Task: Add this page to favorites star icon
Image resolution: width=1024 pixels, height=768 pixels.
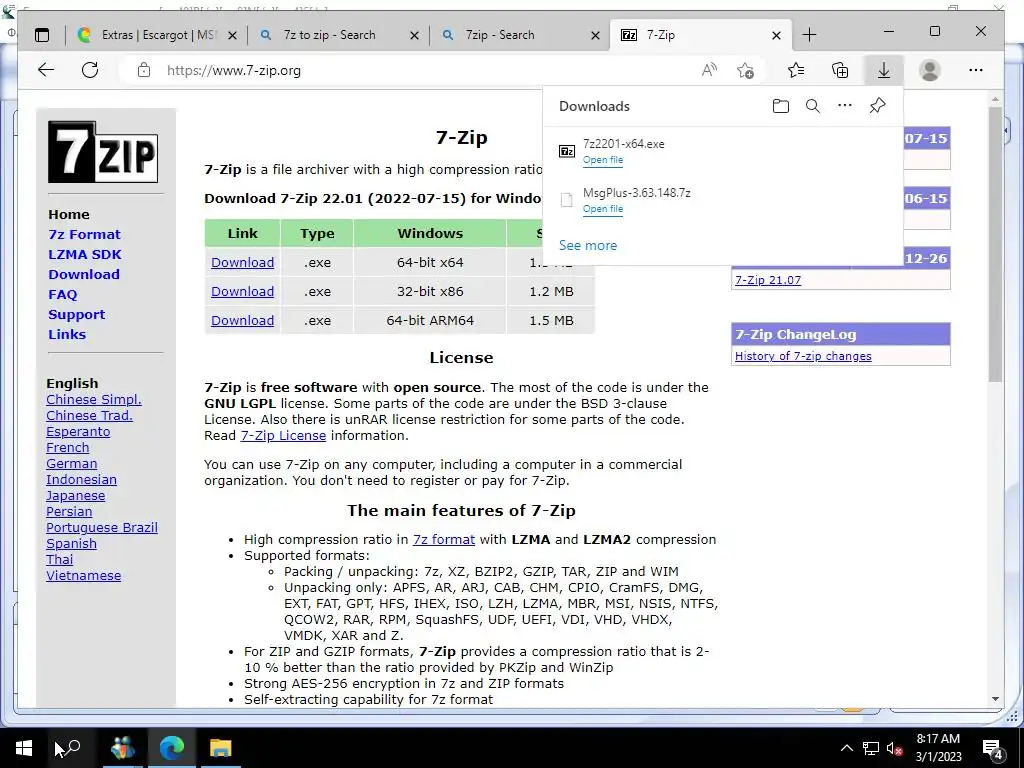Action: (745, 70)
